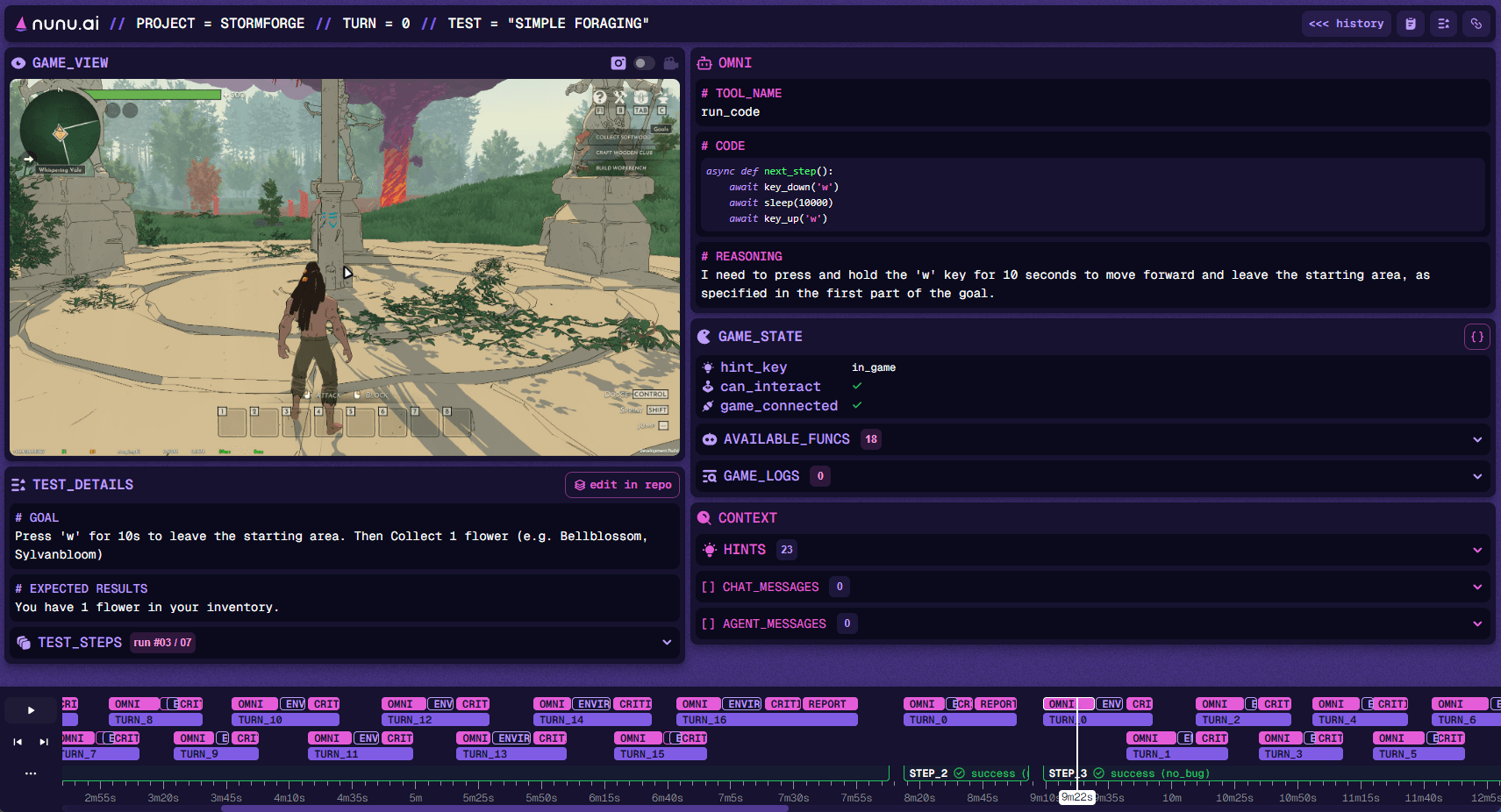Copy link using the chain icon
1501x812 pixels.
pos(1476,24)
